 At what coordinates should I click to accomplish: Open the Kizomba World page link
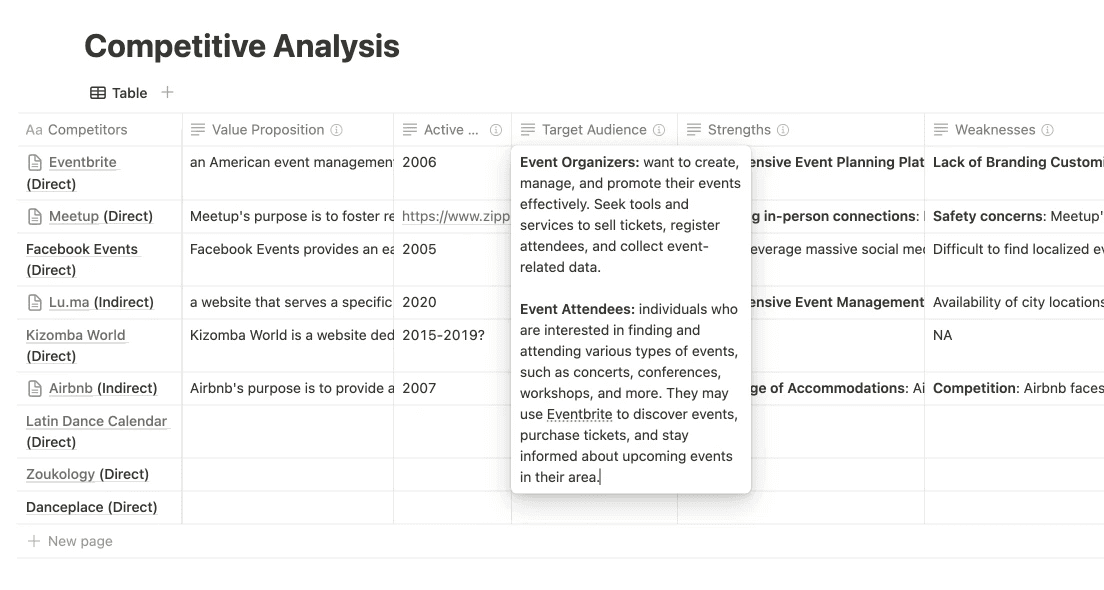point(75,335)
